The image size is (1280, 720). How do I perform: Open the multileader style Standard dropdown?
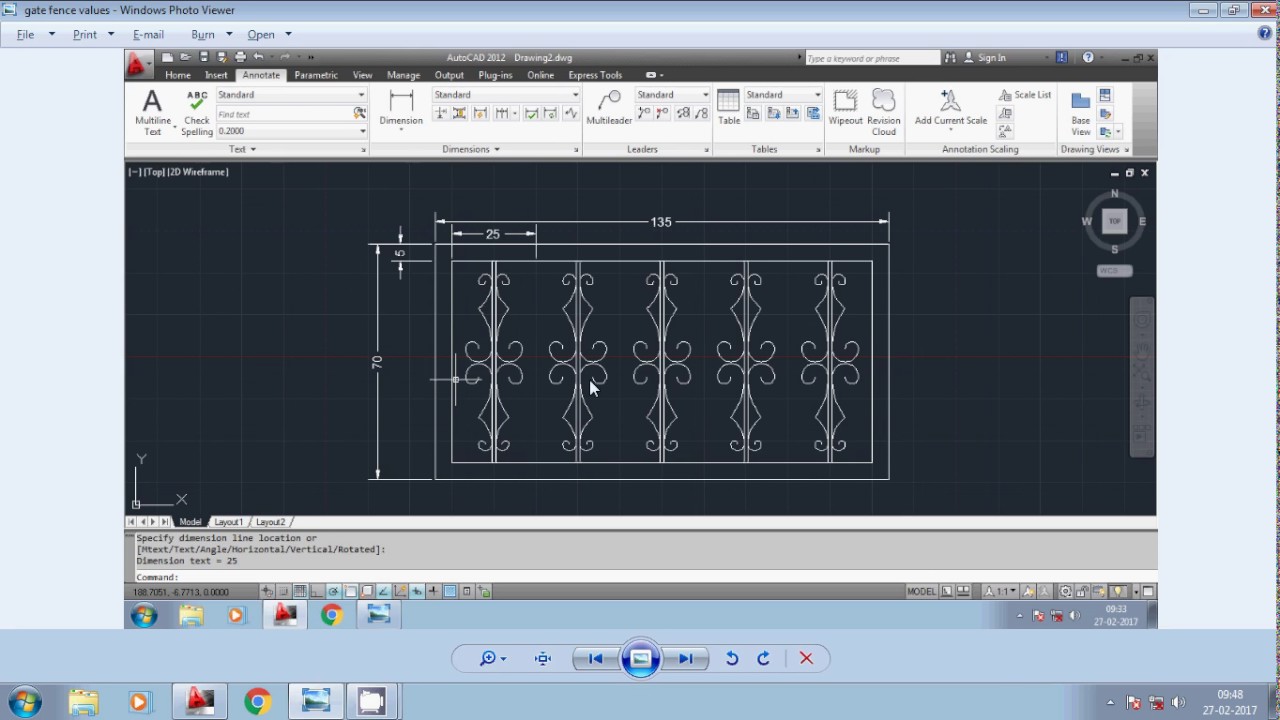673,95
